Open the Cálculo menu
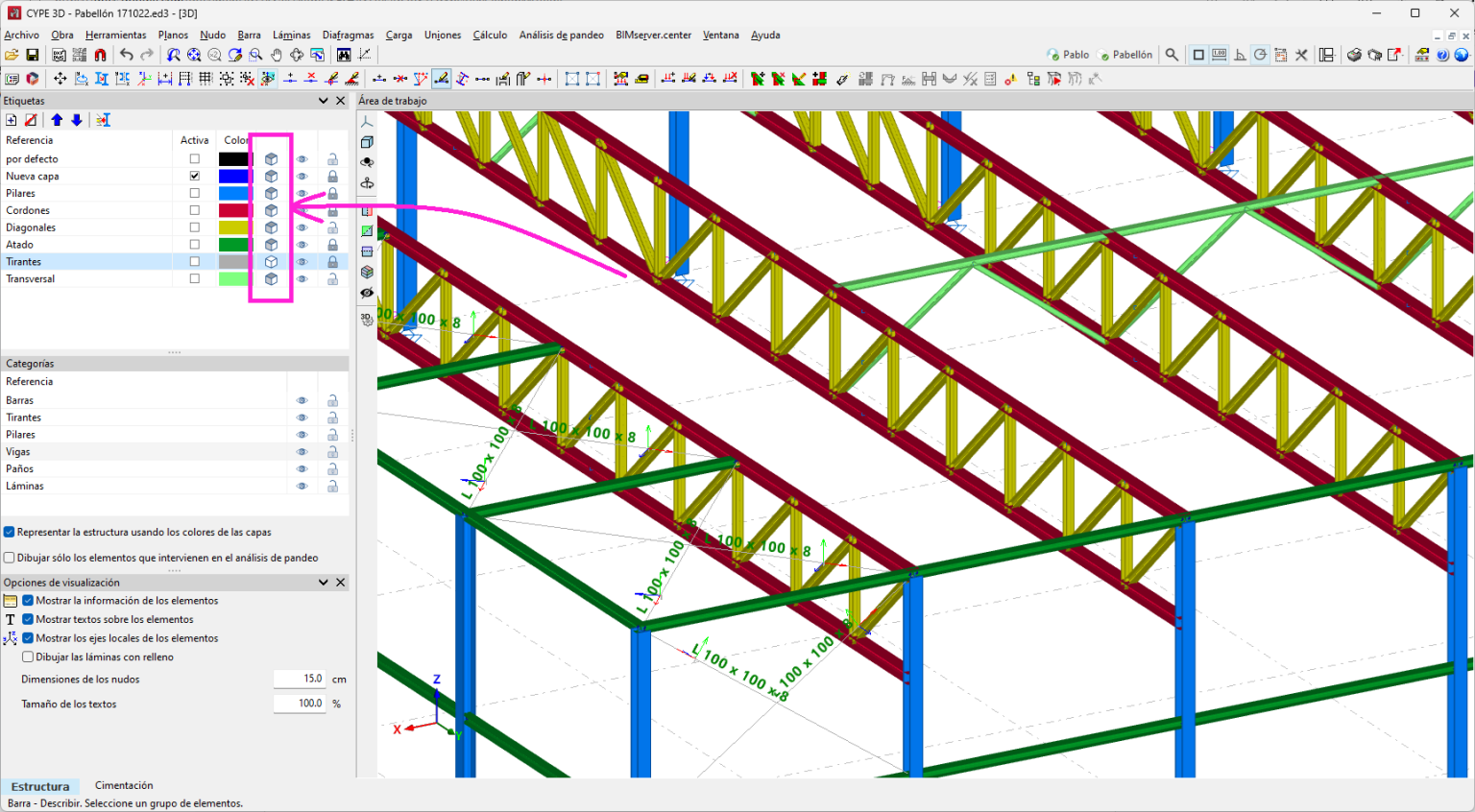Screen dimensions: 1475x812 pos(490,35)
